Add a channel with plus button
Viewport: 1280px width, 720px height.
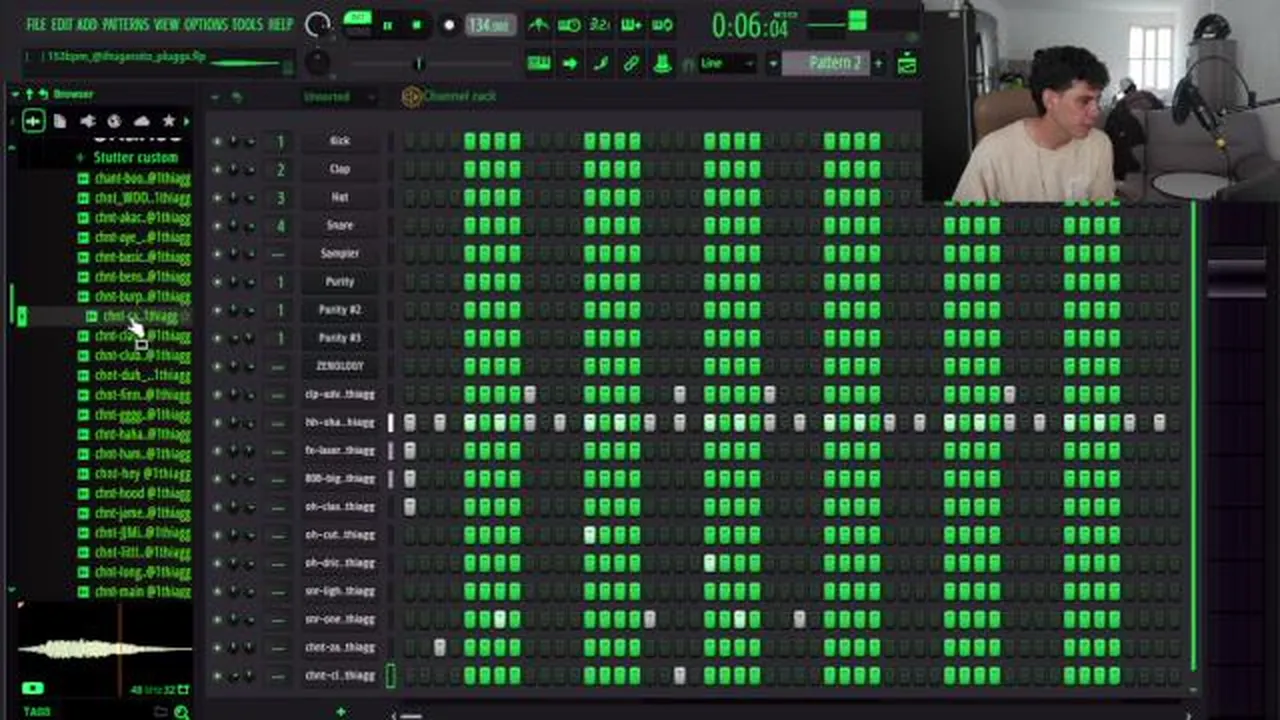341,711
